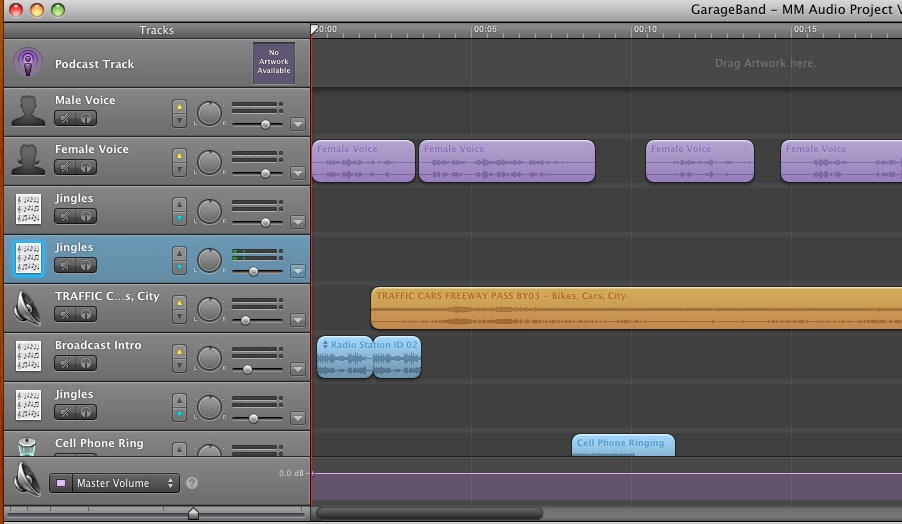Image resolution: width=902 pixels, height=524 pixels.
Task: Toggle TRAFFIC track yellow ducking up arrow
Action: pyautogui.click(x=179, y=302)
